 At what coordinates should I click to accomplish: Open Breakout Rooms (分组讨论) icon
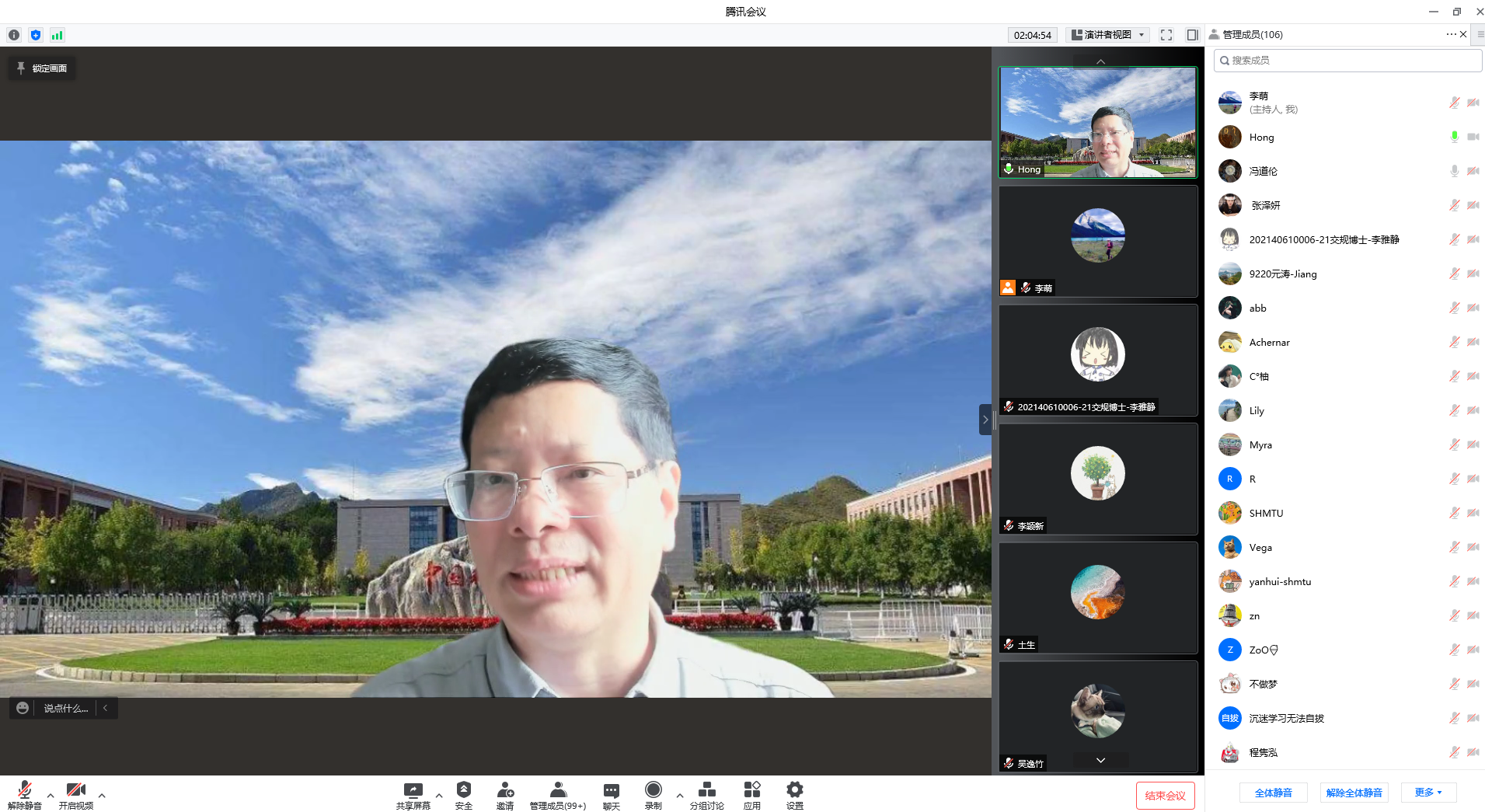(706, 791)
